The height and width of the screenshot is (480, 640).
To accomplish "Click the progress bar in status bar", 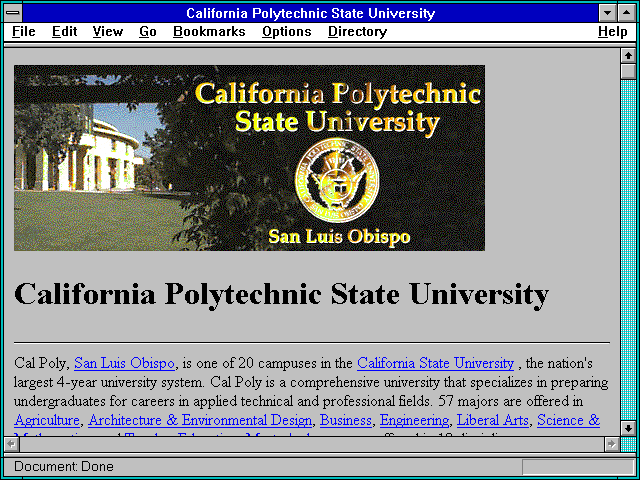I will click(578, 467).
